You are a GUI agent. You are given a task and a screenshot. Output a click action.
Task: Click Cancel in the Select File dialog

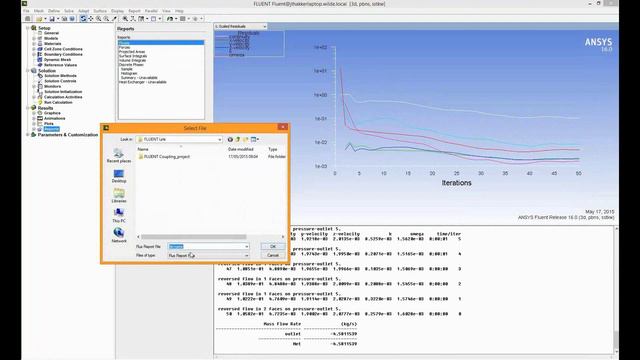click(273, 255)
